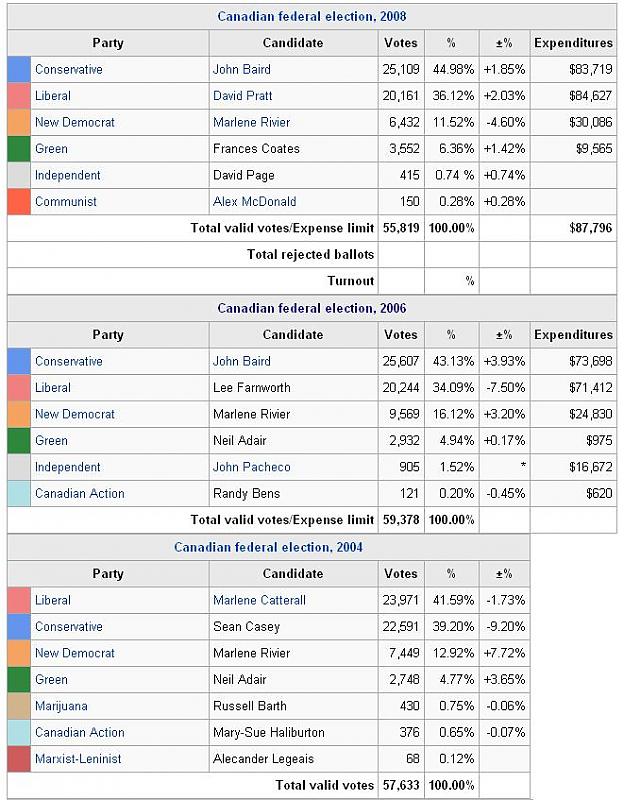This screenshot has height=800, width=624.
Task: Click the Expenditures column header in 2008 table
Action: (573, 43)
